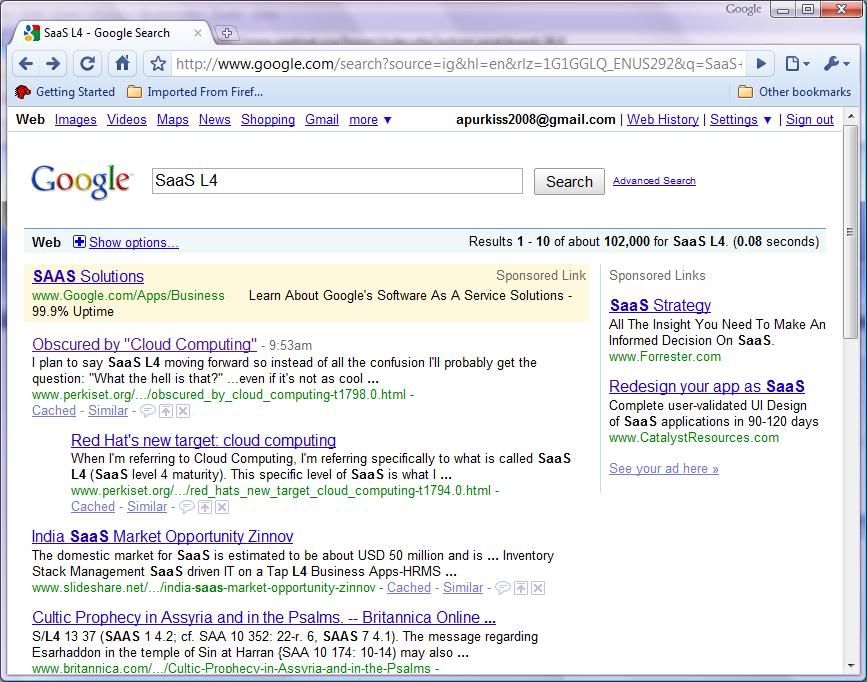Open 'Obscured by Cloud Computing' result

pos(144,344)
